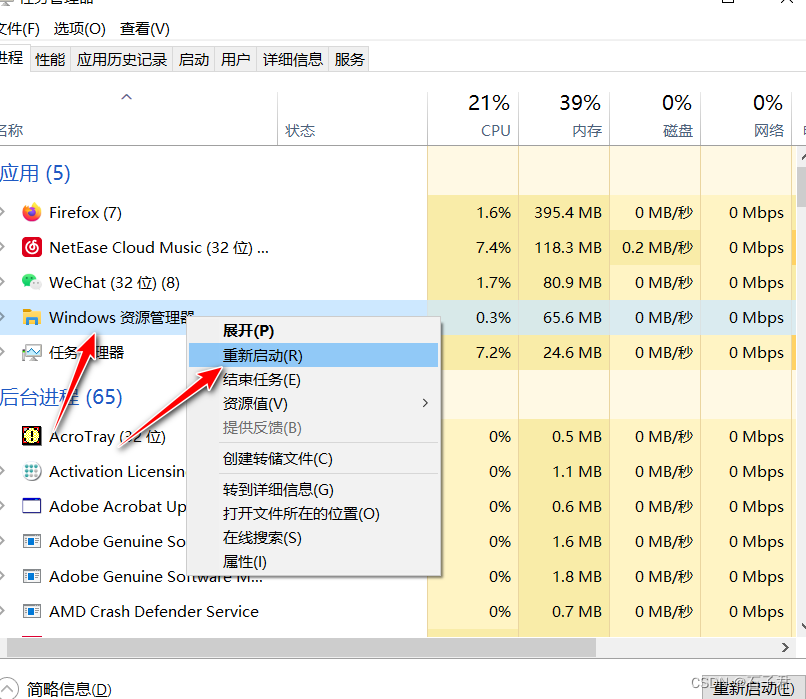The height and width of the screenshot is (699, 806).
Task: Sort by the 磁盘 column header
Action: 655,118
